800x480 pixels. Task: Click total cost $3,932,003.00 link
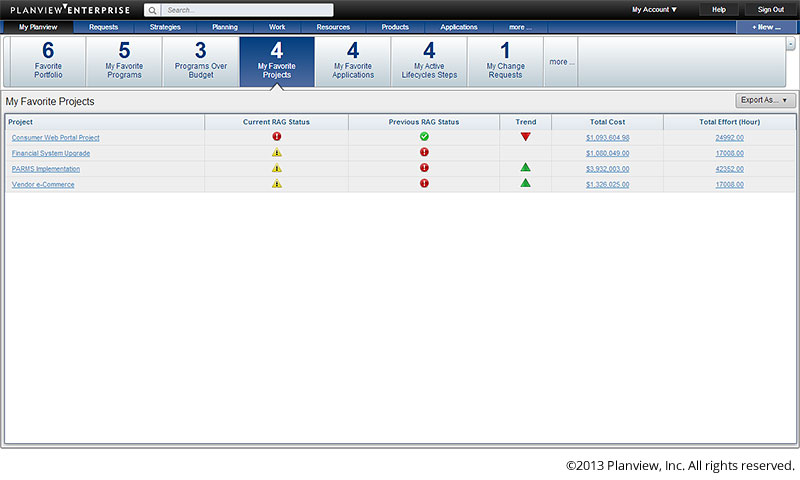point(608,169)
